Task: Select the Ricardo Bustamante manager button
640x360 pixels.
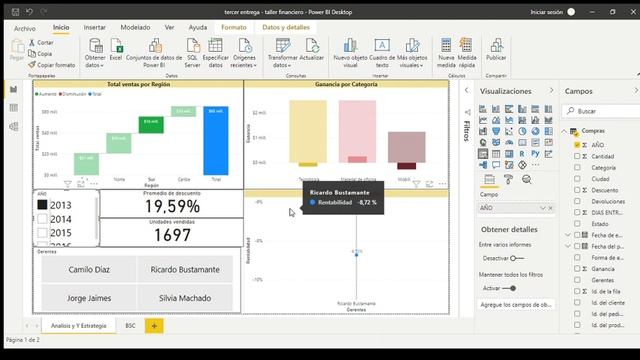Action: click(185, 269)
